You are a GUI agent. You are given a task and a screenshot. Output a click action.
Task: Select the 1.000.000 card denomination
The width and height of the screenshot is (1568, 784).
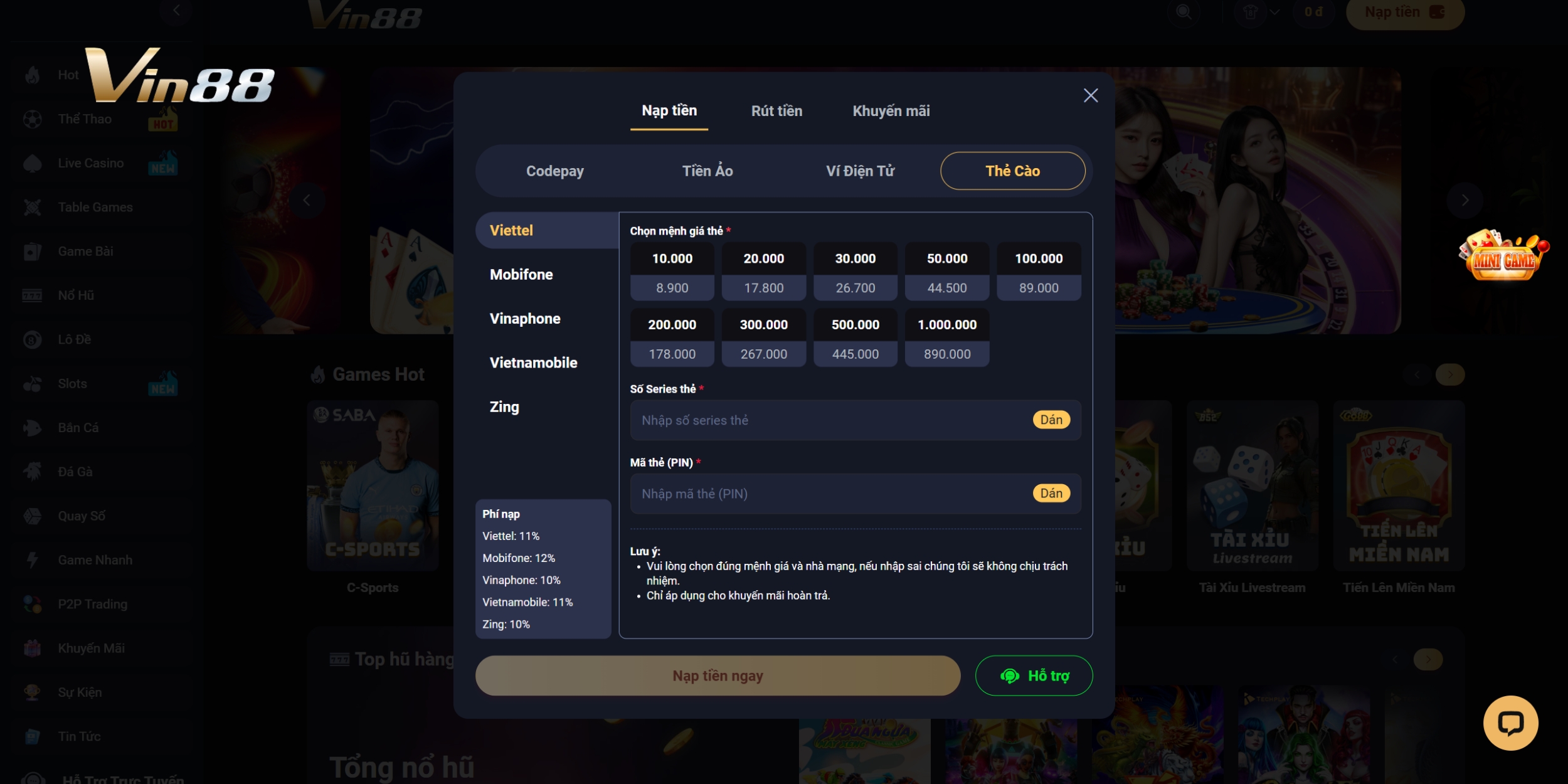[947, 337]
